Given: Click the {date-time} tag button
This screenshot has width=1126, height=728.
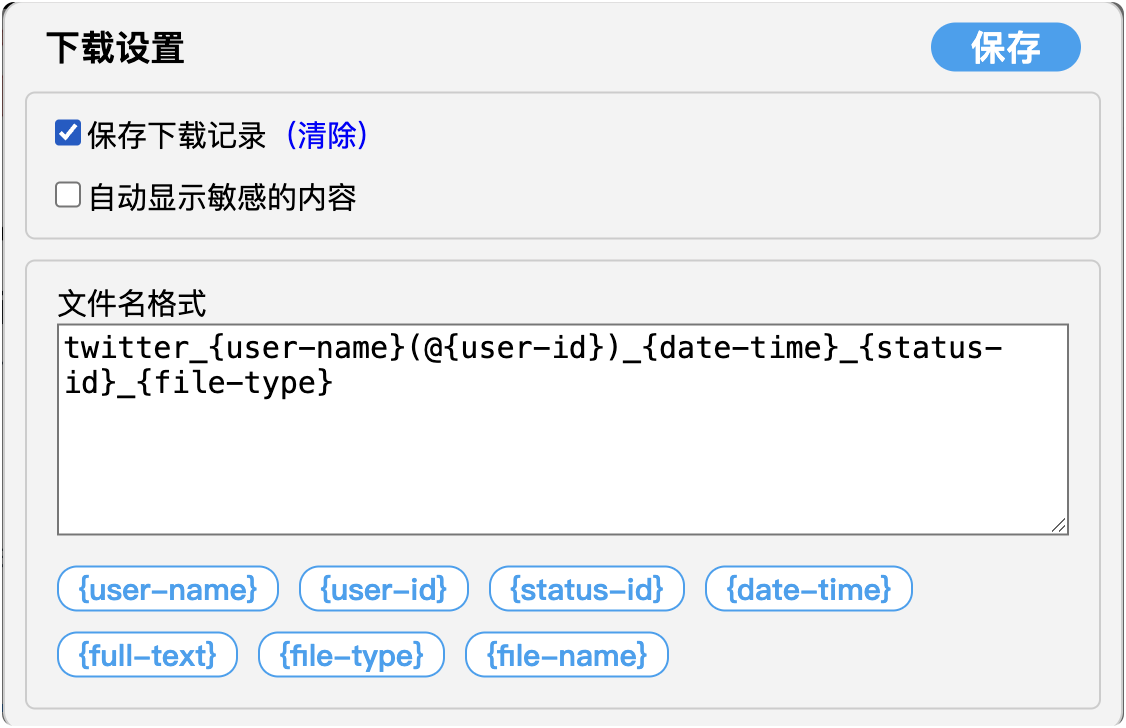Looking at the screenshot, I should [x=808, y=590].
